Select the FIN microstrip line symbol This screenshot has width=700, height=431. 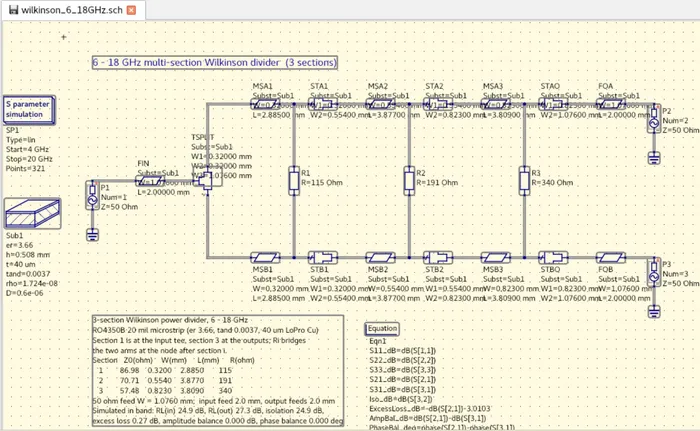[x=150, y=181]
